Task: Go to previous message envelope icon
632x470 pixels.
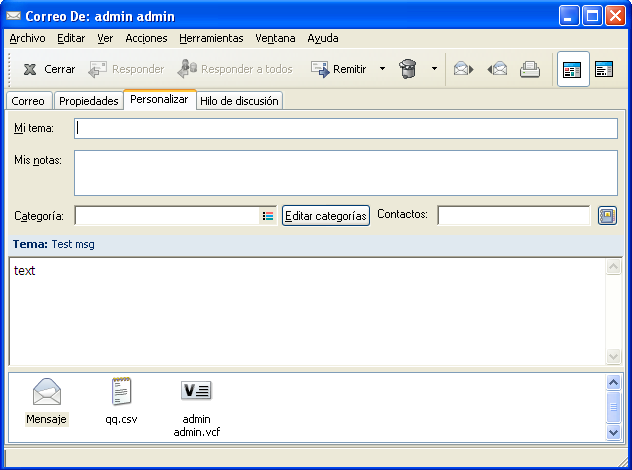Action: tap(497, 69)
